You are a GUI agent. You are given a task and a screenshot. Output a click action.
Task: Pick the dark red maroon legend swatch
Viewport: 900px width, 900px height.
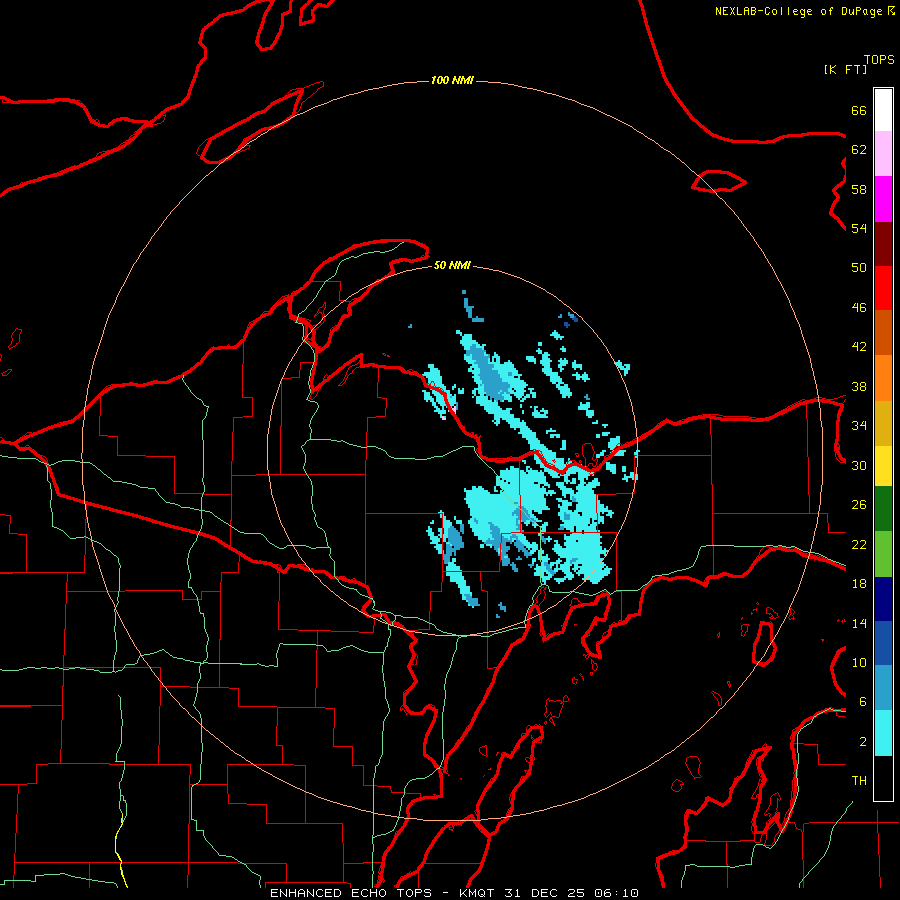coord(883,244)
